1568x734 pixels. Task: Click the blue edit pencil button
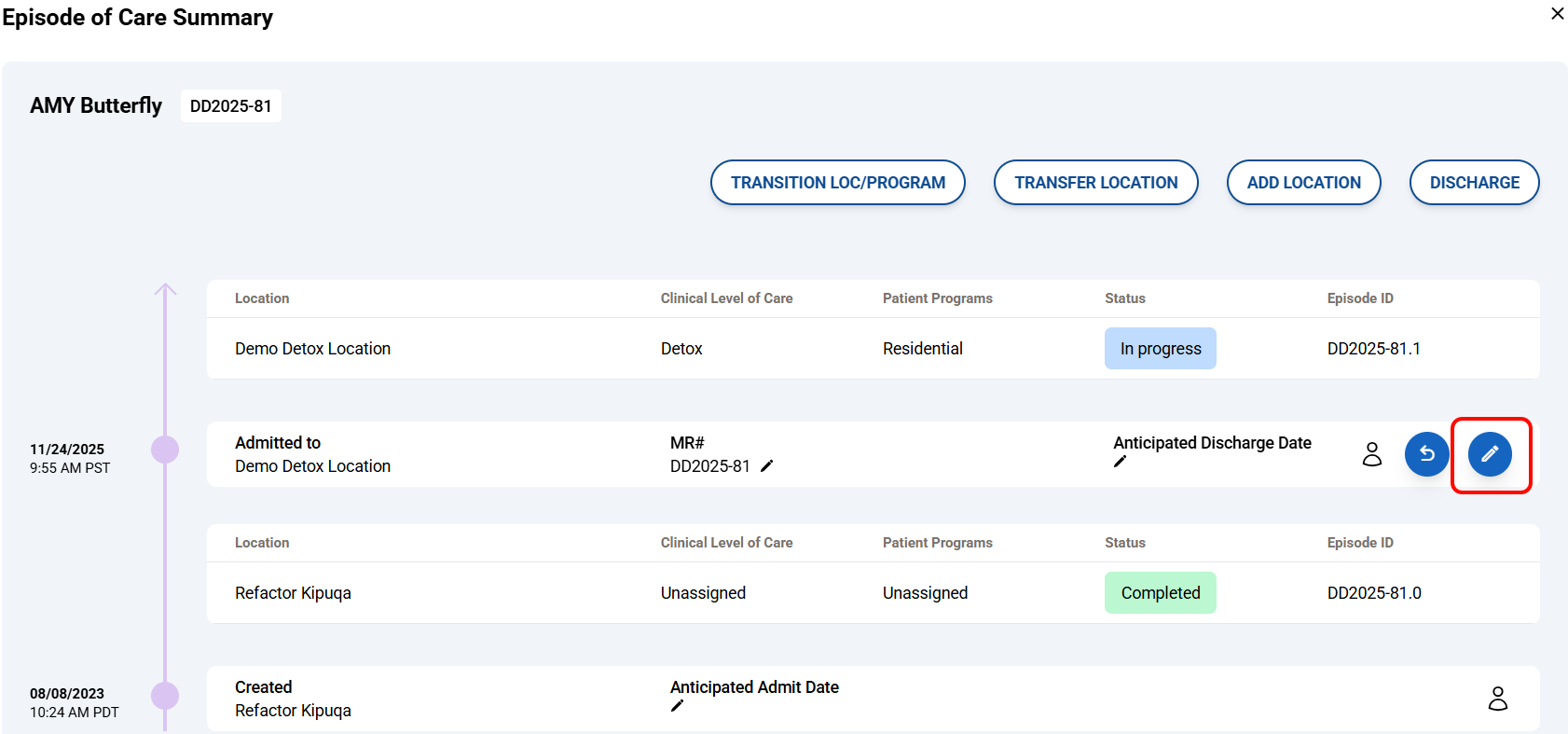(x=1490, y=454)
